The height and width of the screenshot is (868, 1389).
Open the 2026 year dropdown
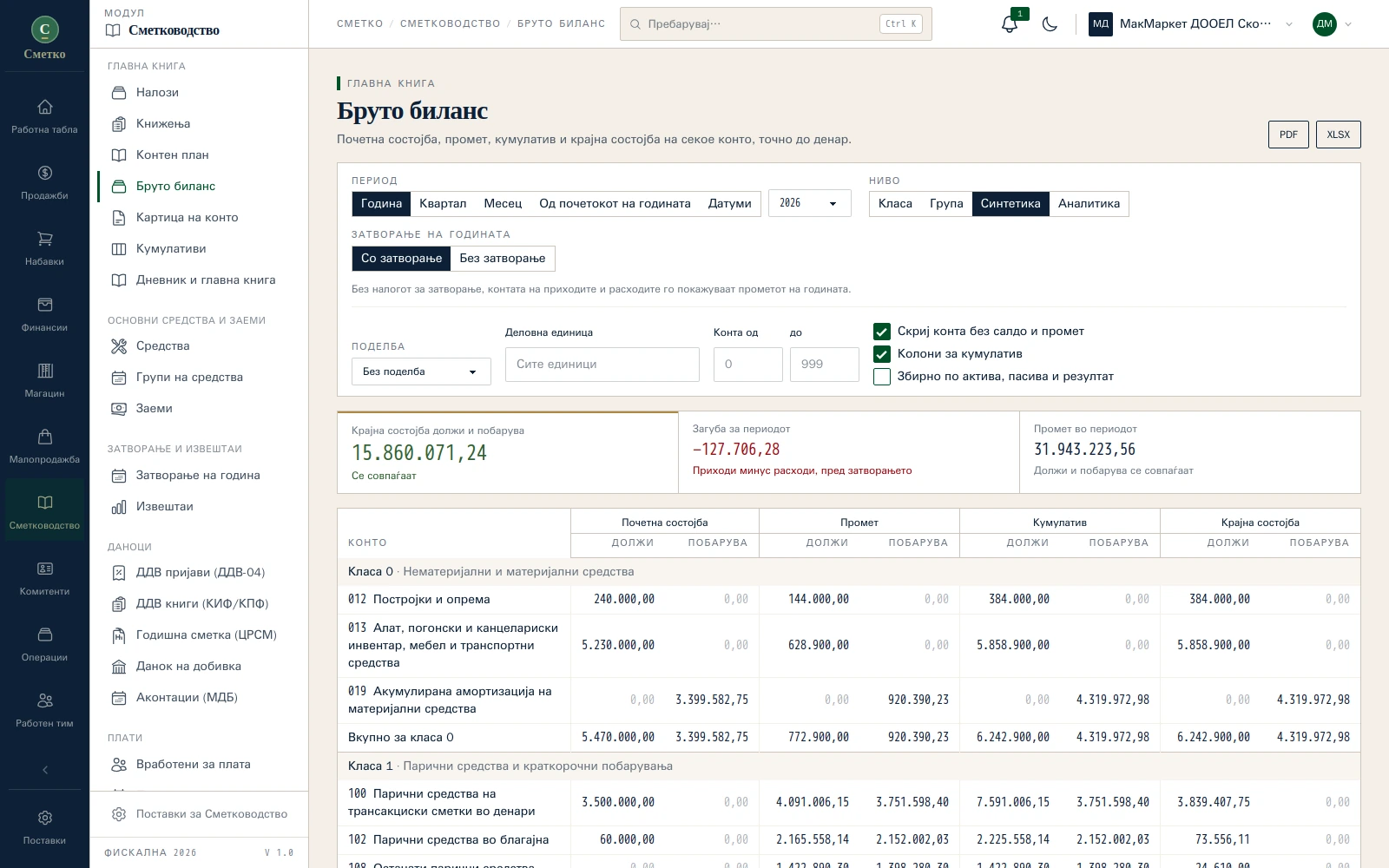click(809, 203)
